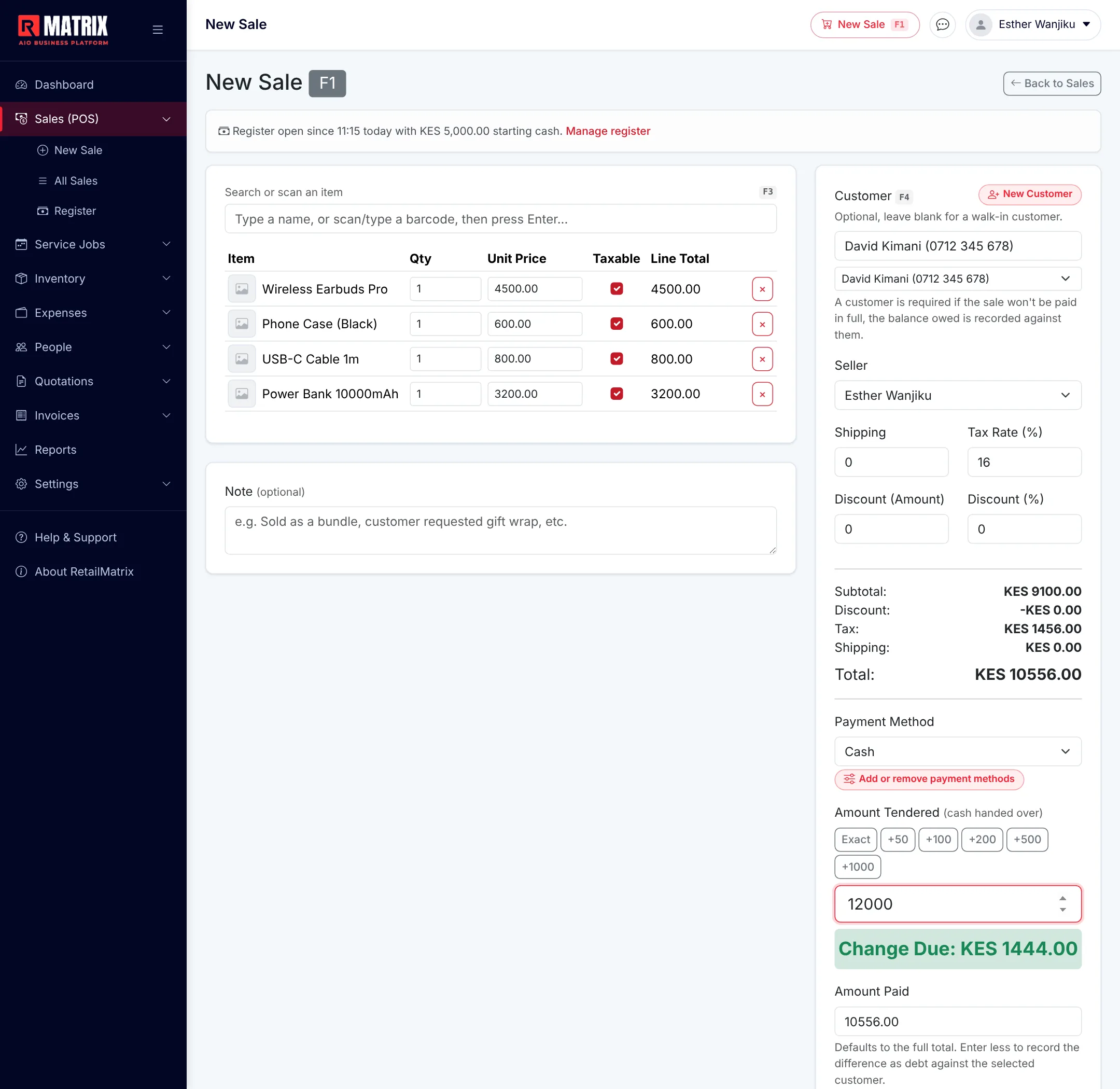Expand Inventory sidebar section
The width and height of the screenshot is (1120, 1089).
click(x=93, y=278)
